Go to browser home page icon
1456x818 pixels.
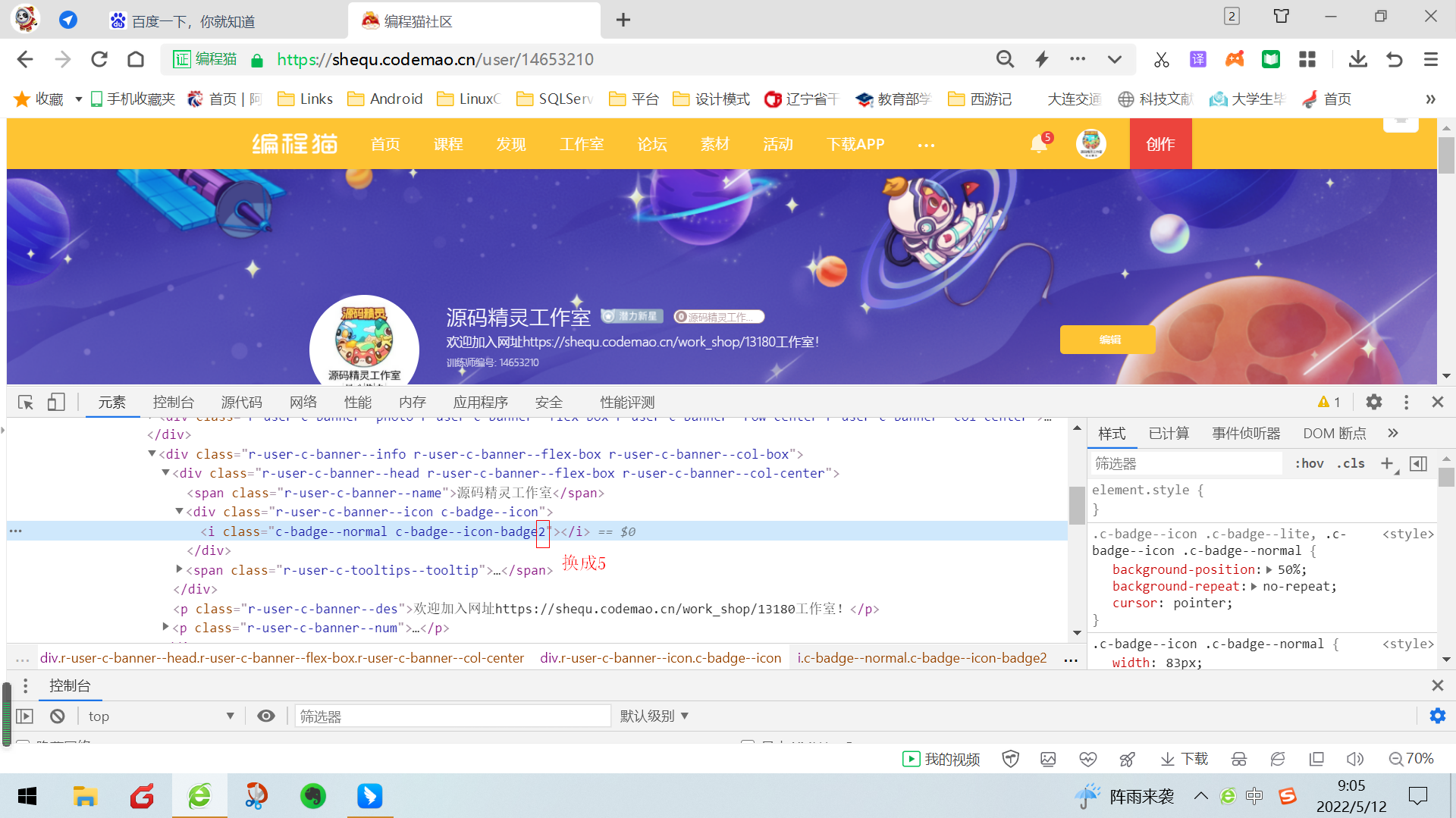[136, 59]
